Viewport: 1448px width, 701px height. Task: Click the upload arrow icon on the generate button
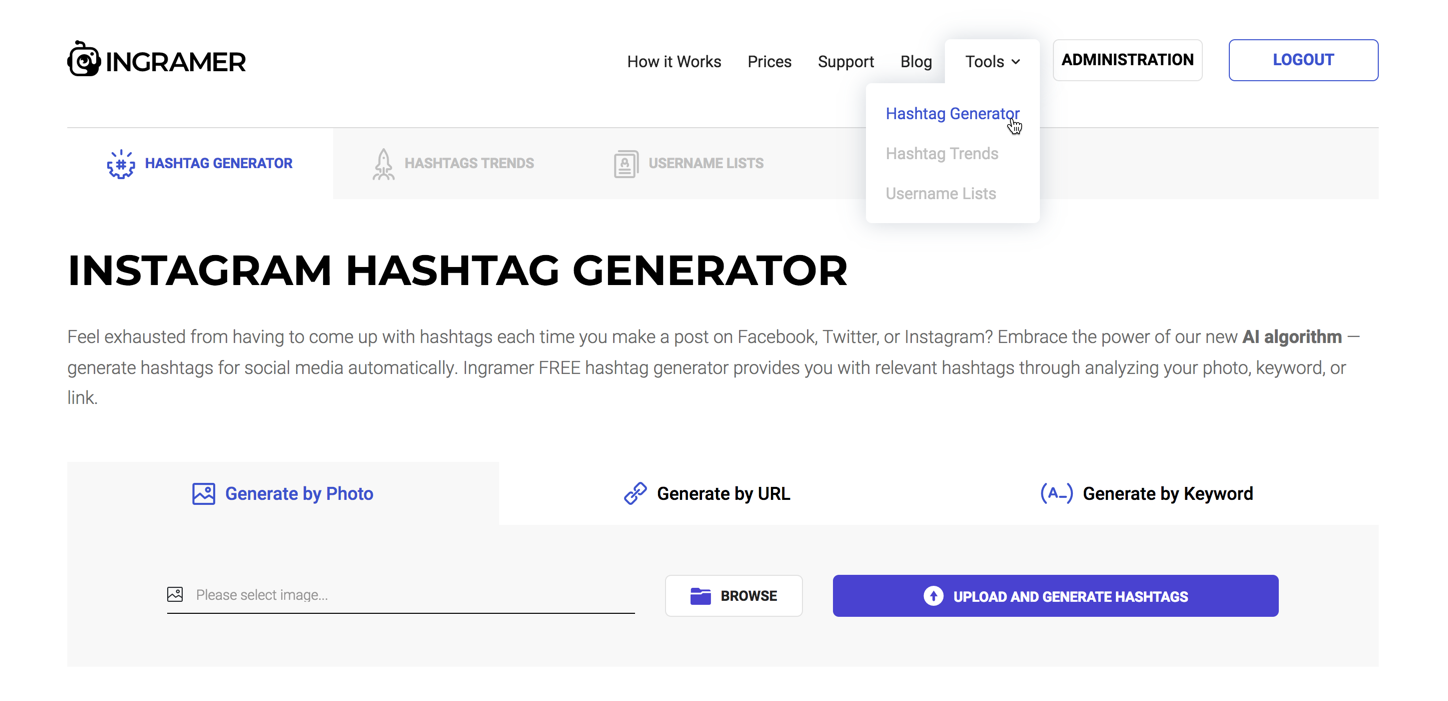pos(933,596)
